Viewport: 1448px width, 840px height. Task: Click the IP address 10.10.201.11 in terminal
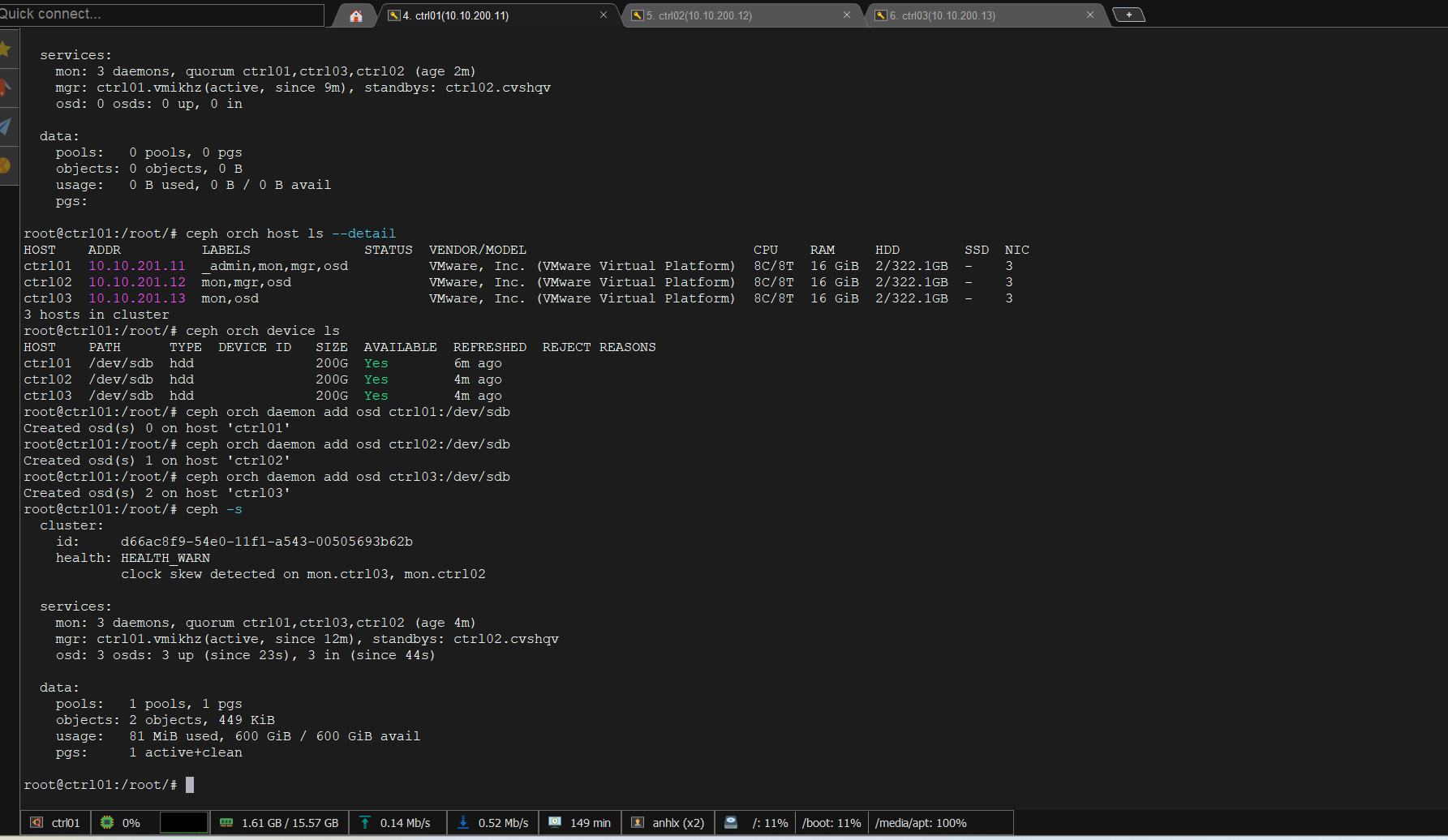pyautogui.click(x=137, y=266)
